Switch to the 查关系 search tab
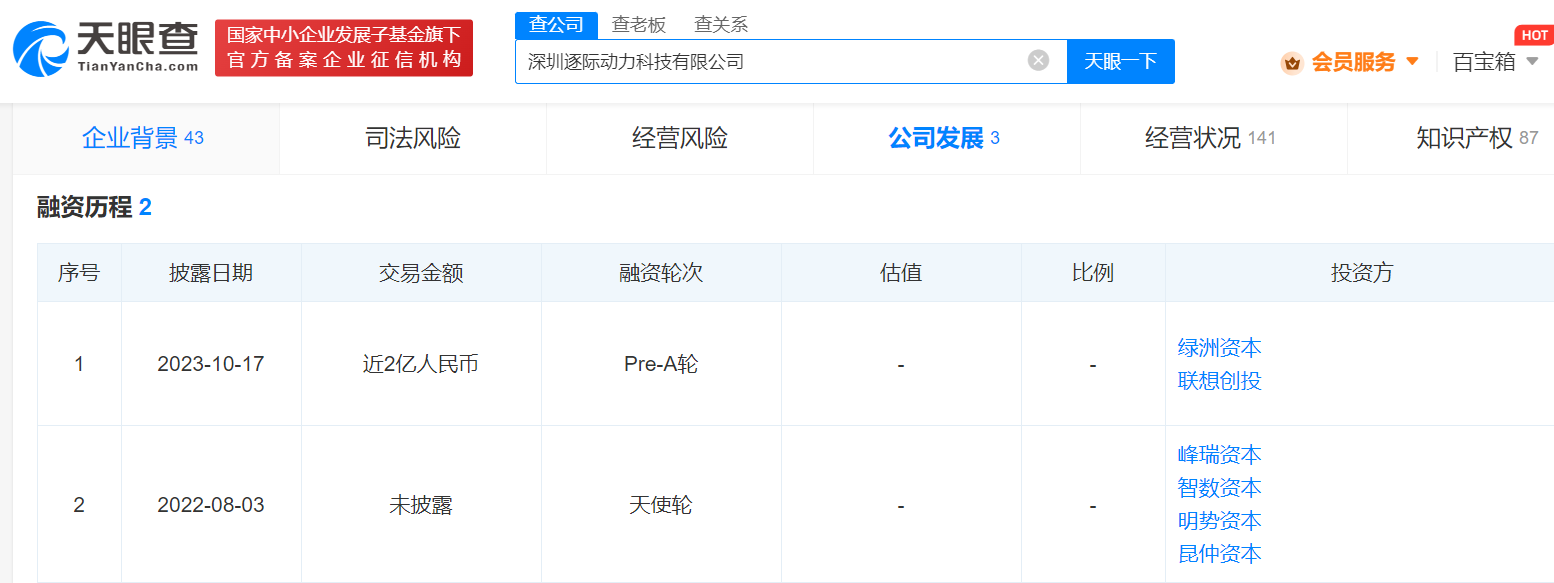Viewport: 1554px width, 583px height. [x=721, y=25]
